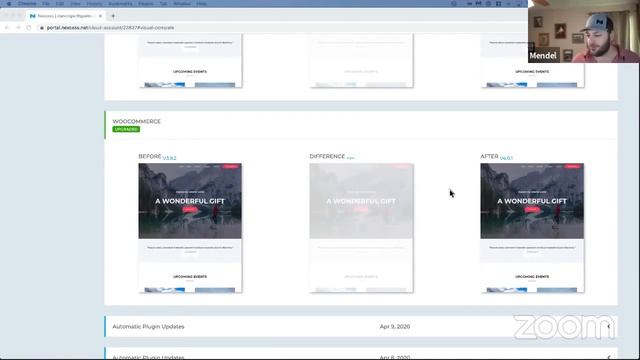Go back using browser back arrow
Screen dimensions: 640x360
click(7, 28)
